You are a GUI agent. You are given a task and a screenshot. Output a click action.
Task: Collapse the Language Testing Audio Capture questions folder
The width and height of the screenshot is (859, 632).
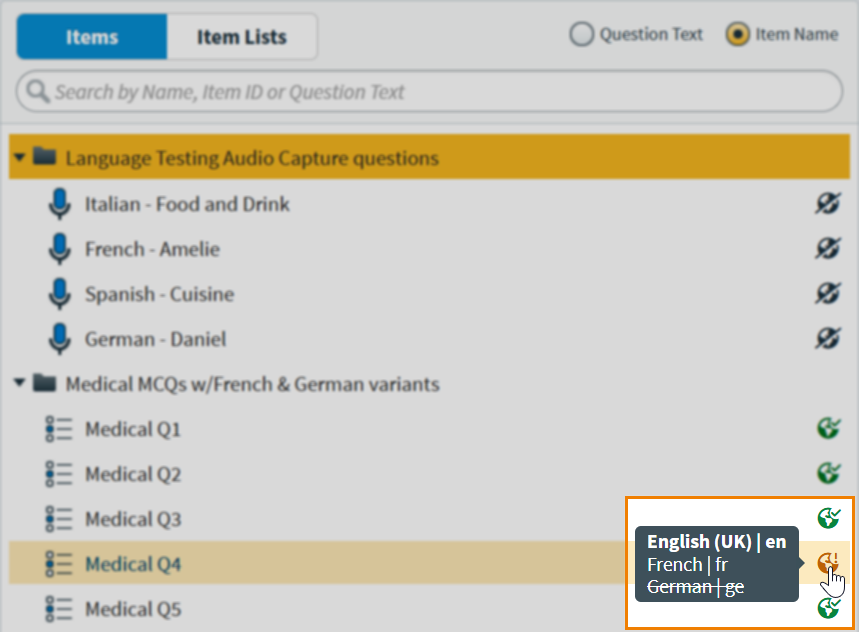[x=20, y=158]
